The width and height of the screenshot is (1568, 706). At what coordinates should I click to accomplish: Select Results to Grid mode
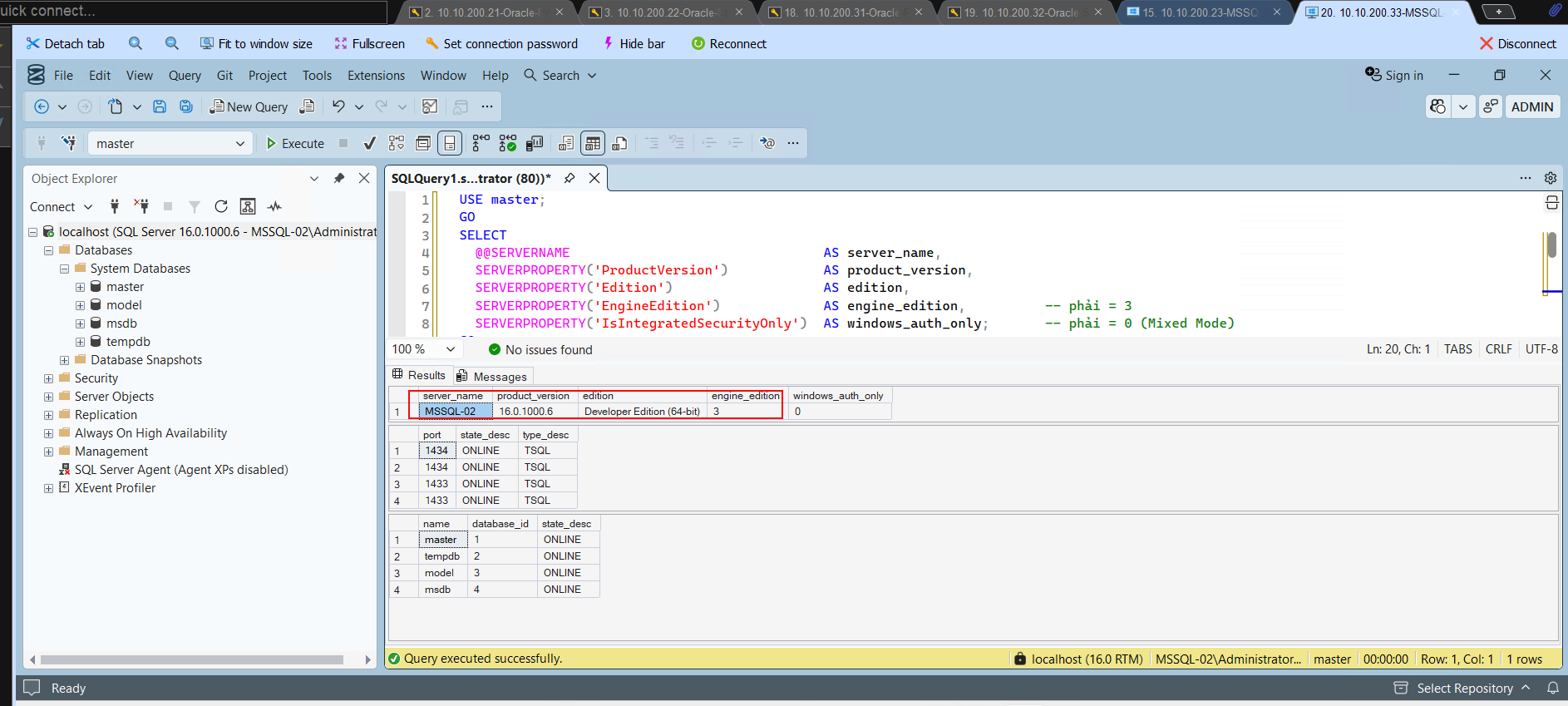point(593,143)
